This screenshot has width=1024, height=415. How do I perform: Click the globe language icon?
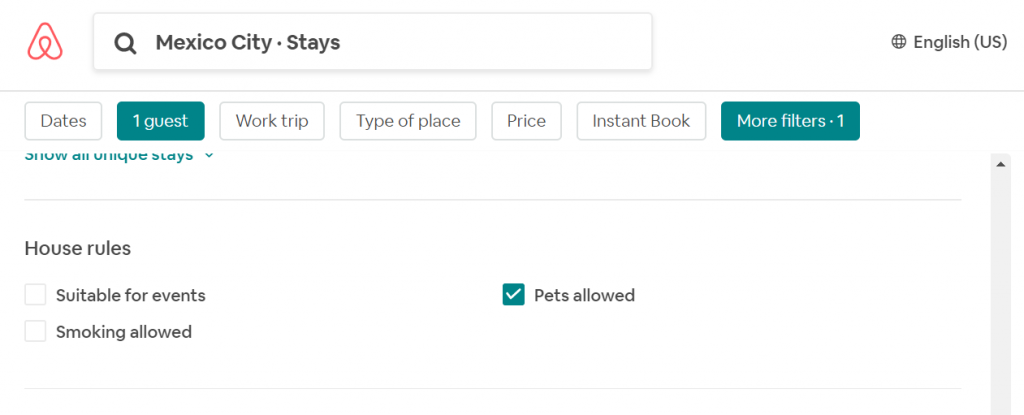coord(899,42)
